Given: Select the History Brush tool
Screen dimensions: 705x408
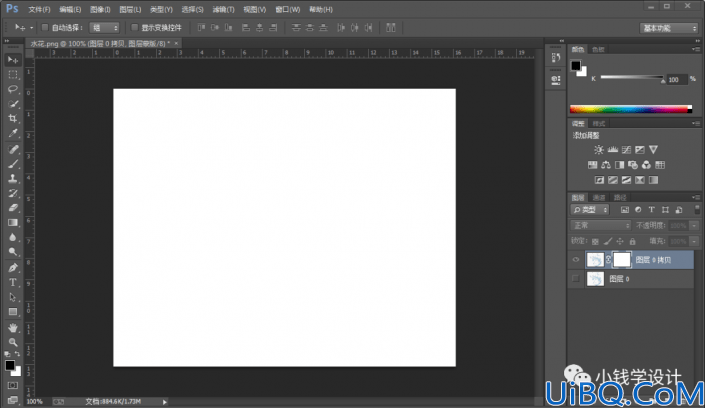Looking at the screenshot, I should pyautogui.click(x=13, y=193).
